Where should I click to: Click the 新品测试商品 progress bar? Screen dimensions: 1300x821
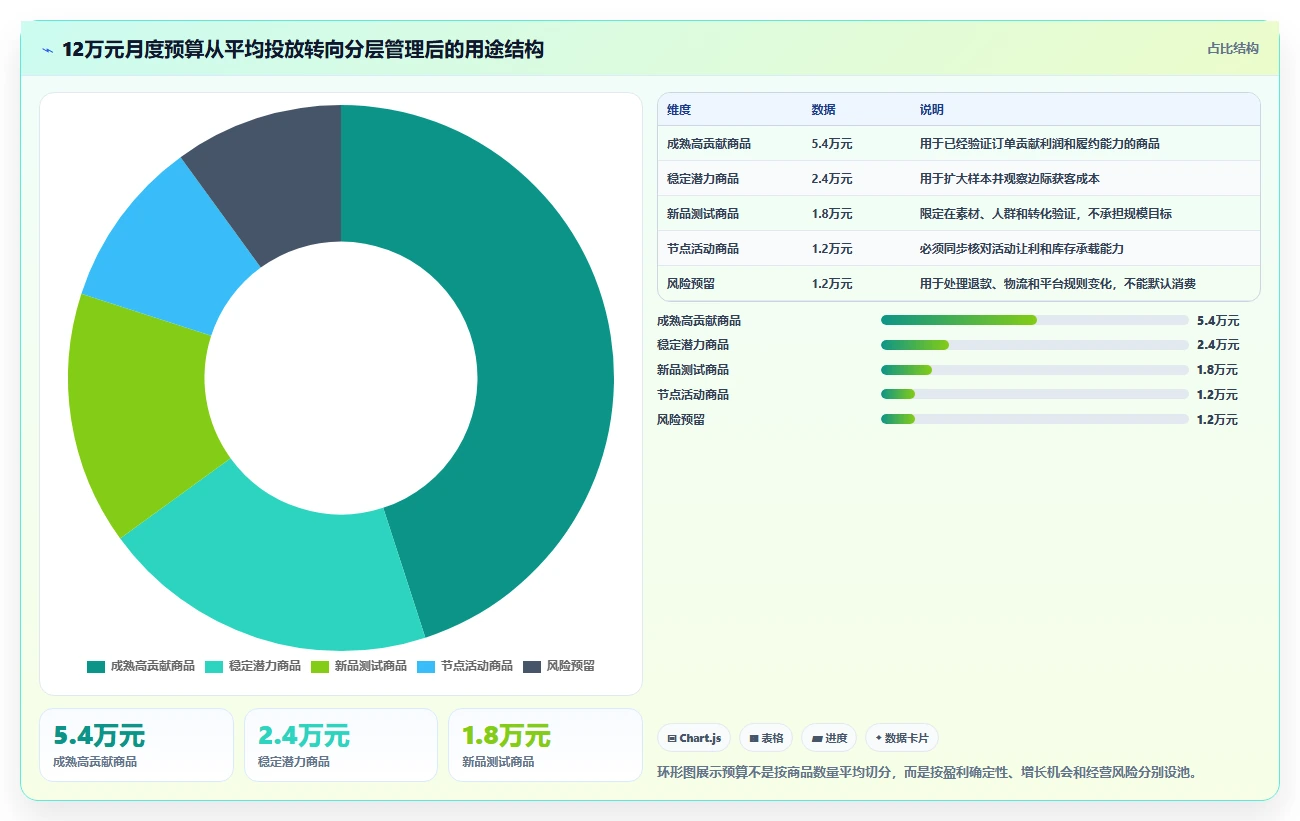coord(1034,370)
